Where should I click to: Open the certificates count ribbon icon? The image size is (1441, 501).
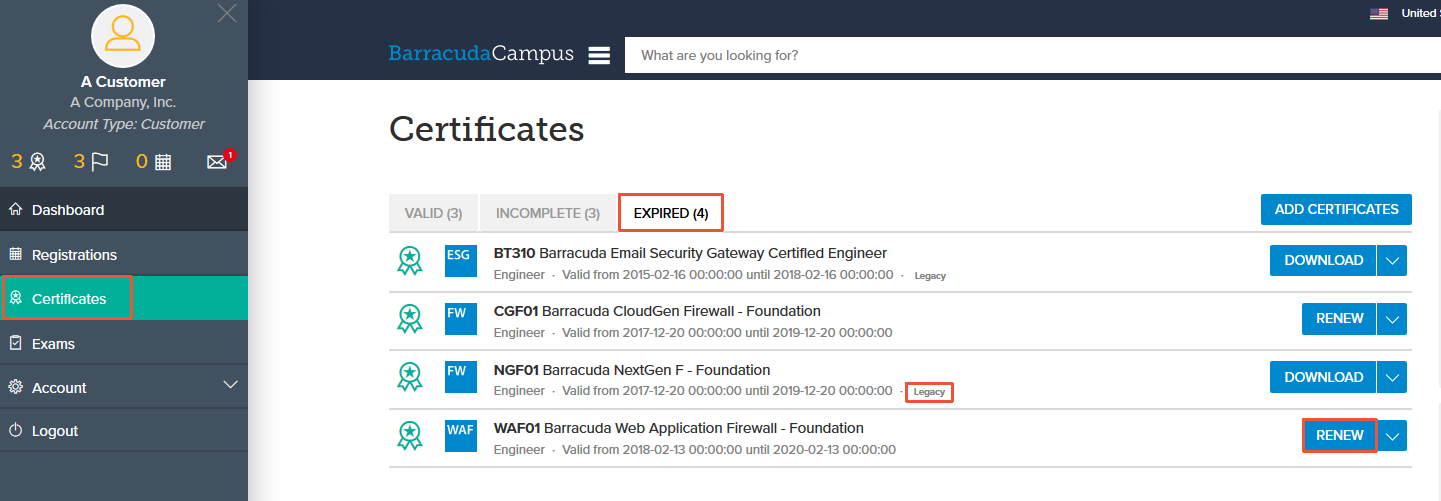pyautogui.click(x=37, y=162)
